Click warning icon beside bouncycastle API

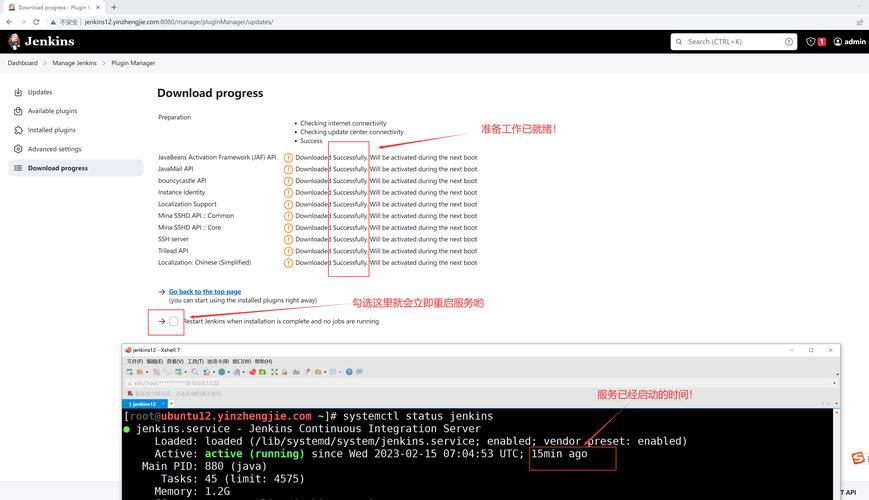(x=288, y=181)
